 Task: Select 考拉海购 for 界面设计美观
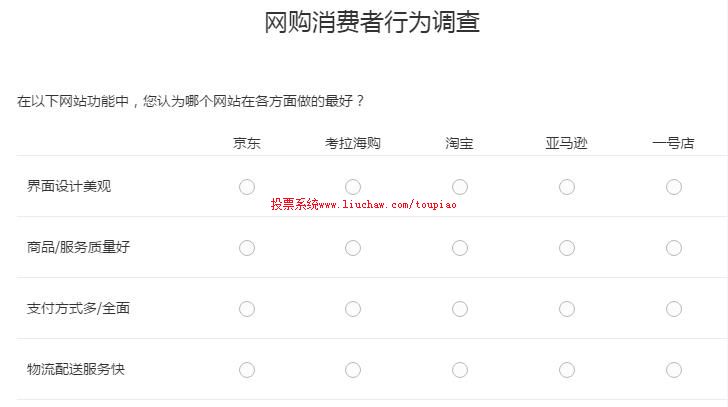353,187
